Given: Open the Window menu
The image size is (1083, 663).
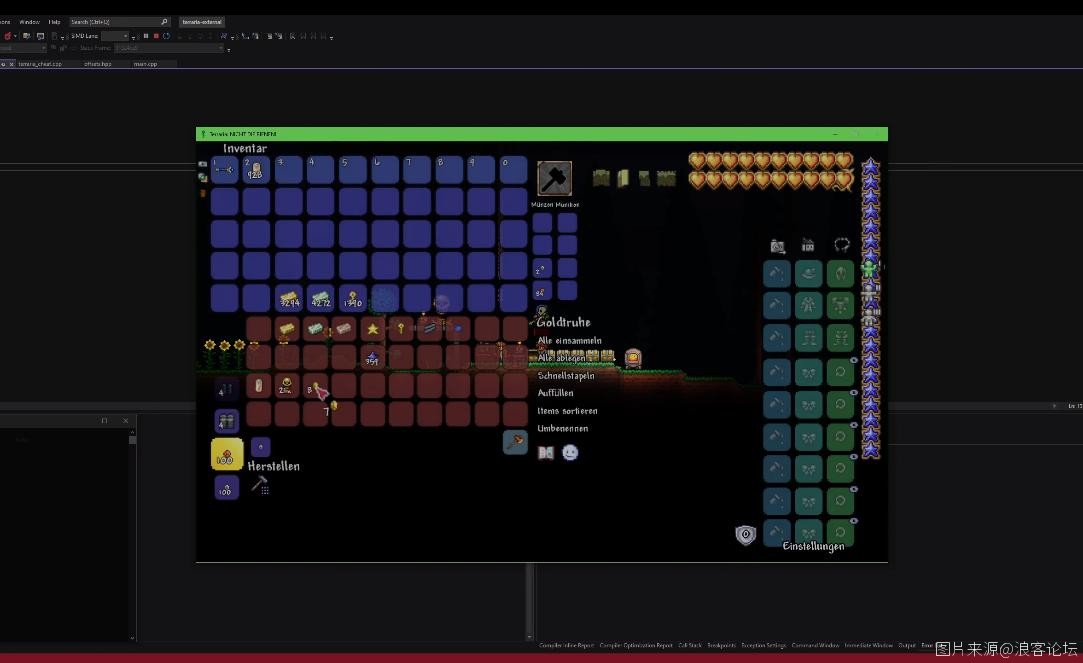Looking at the screenshot, I should pos(30,22).
